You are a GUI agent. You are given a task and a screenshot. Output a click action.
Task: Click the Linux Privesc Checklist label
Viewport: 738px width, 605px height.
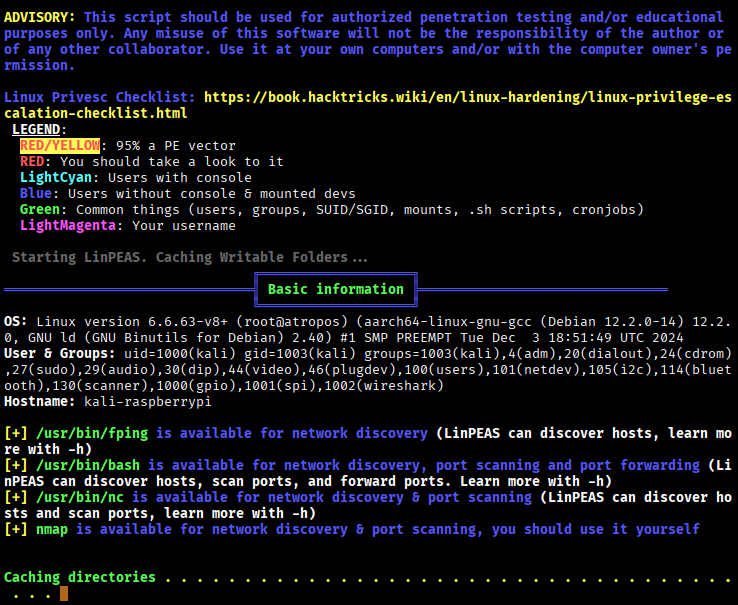click(x=100, y=97)
